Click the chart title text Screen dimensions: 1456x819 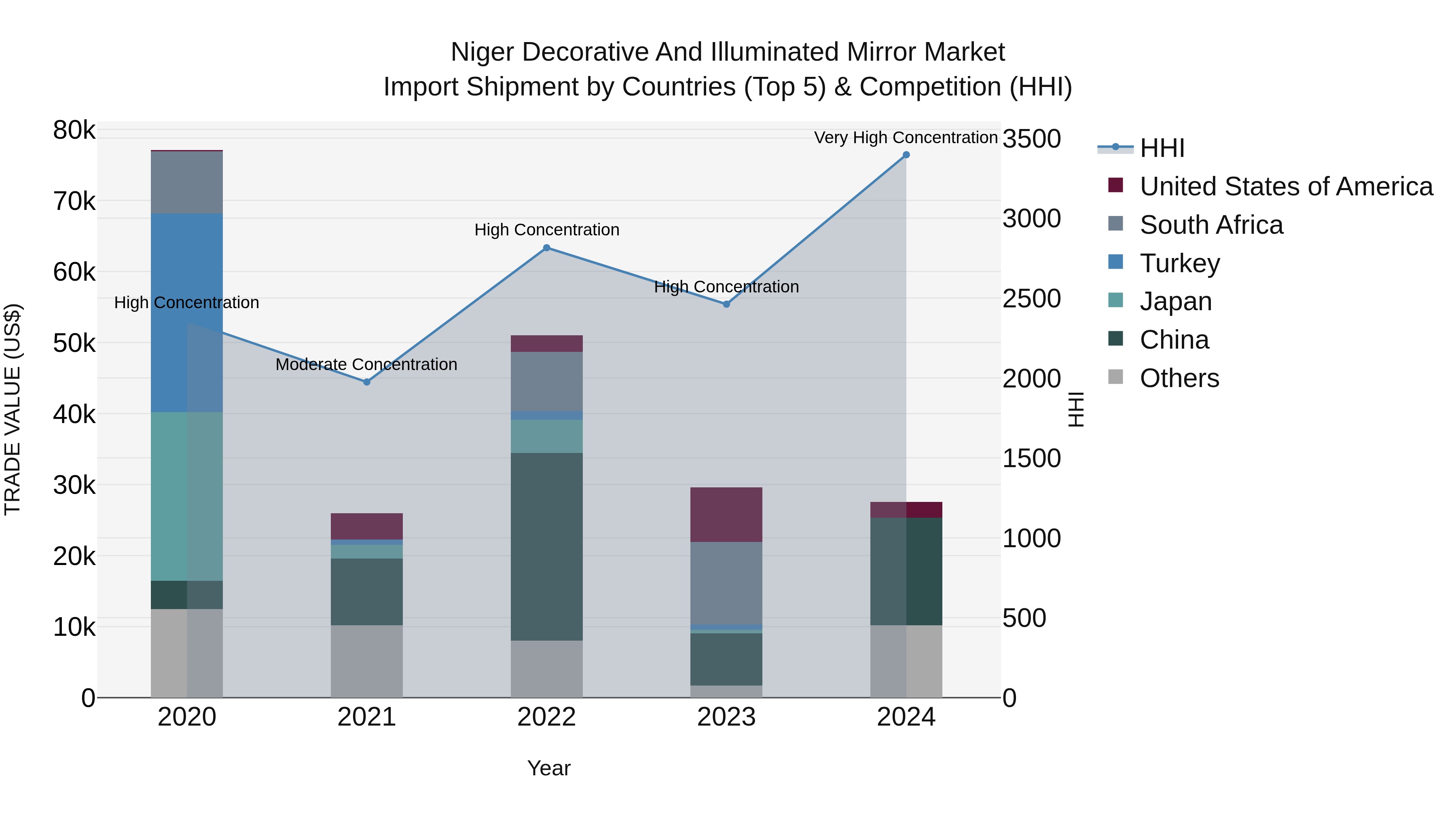[728, 70]
